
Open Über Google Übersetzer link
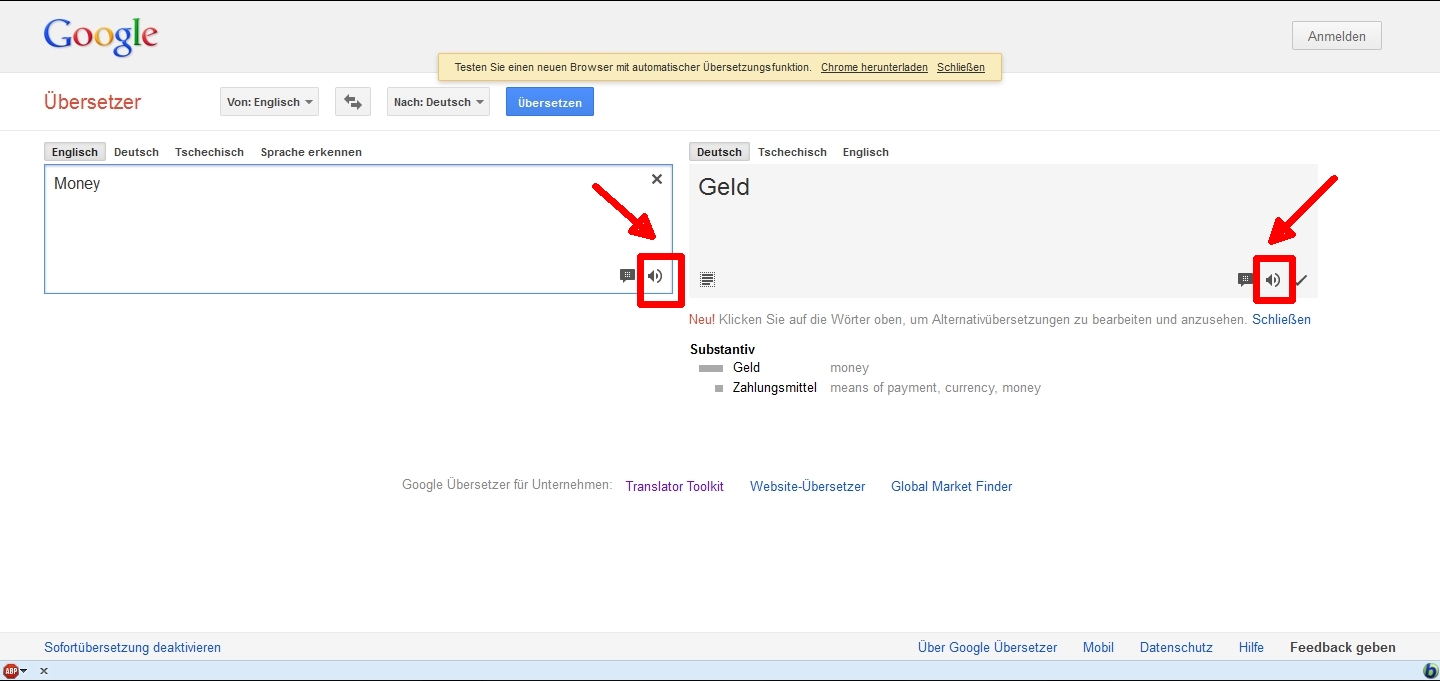[x=987, y=647]
